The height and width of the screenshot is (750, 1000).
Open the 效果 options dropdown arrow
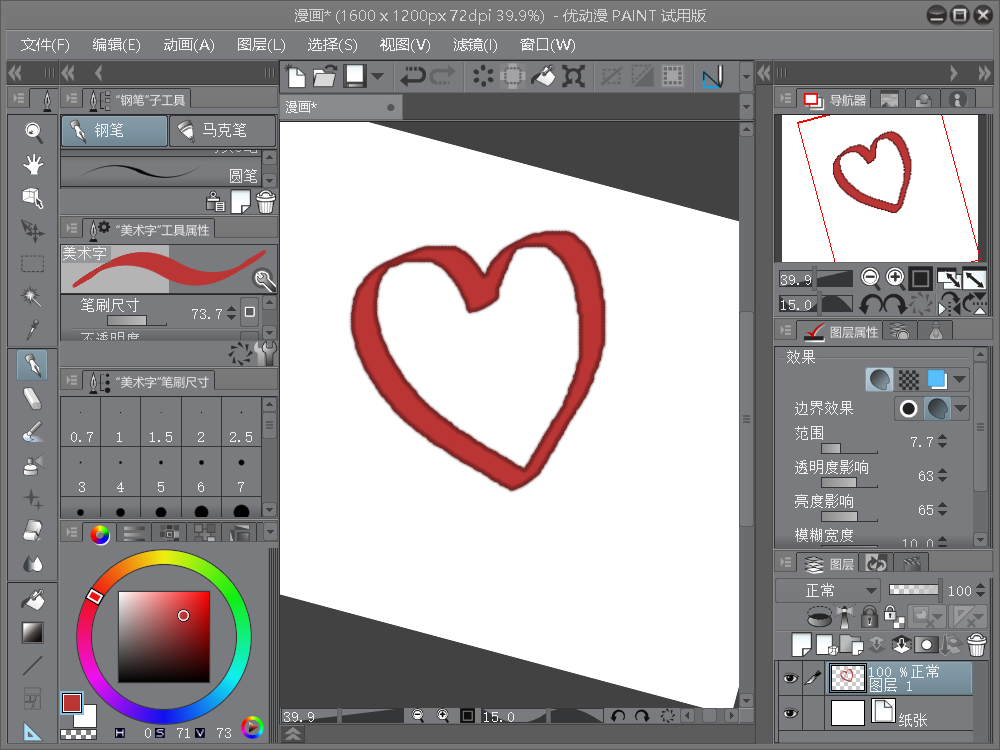pyautogui.click(x=960, y=380)
